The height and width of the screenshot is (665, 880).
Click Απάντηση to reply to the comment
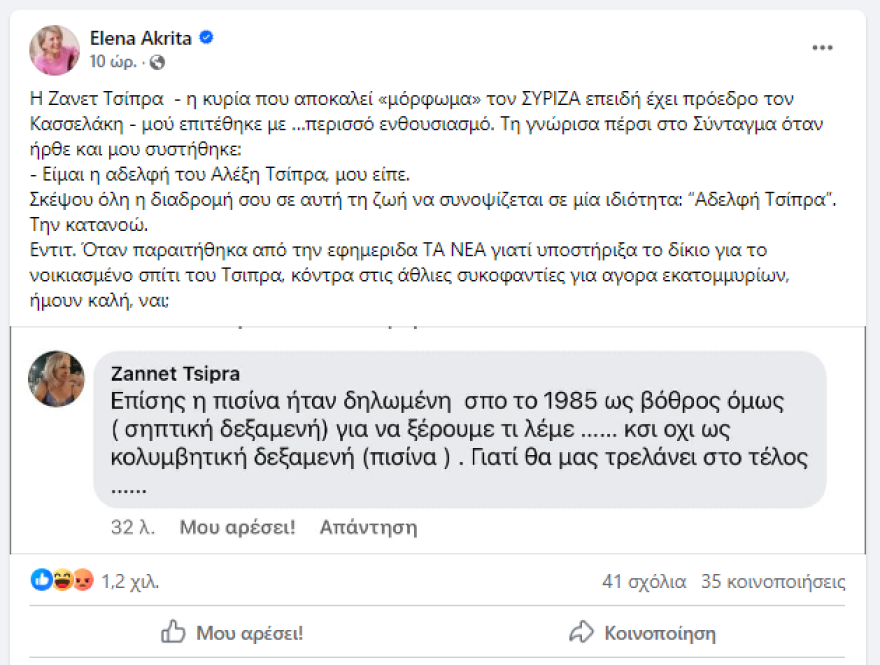tap(368, 527)
